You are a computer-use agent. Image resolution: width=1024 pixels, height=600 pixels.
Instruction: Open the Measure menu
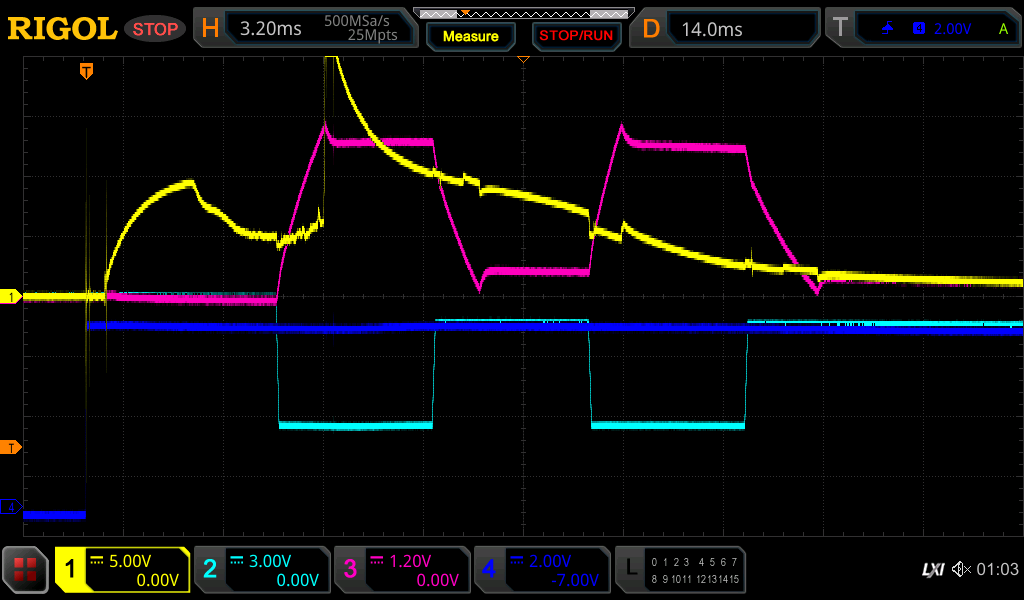[470, 36]
